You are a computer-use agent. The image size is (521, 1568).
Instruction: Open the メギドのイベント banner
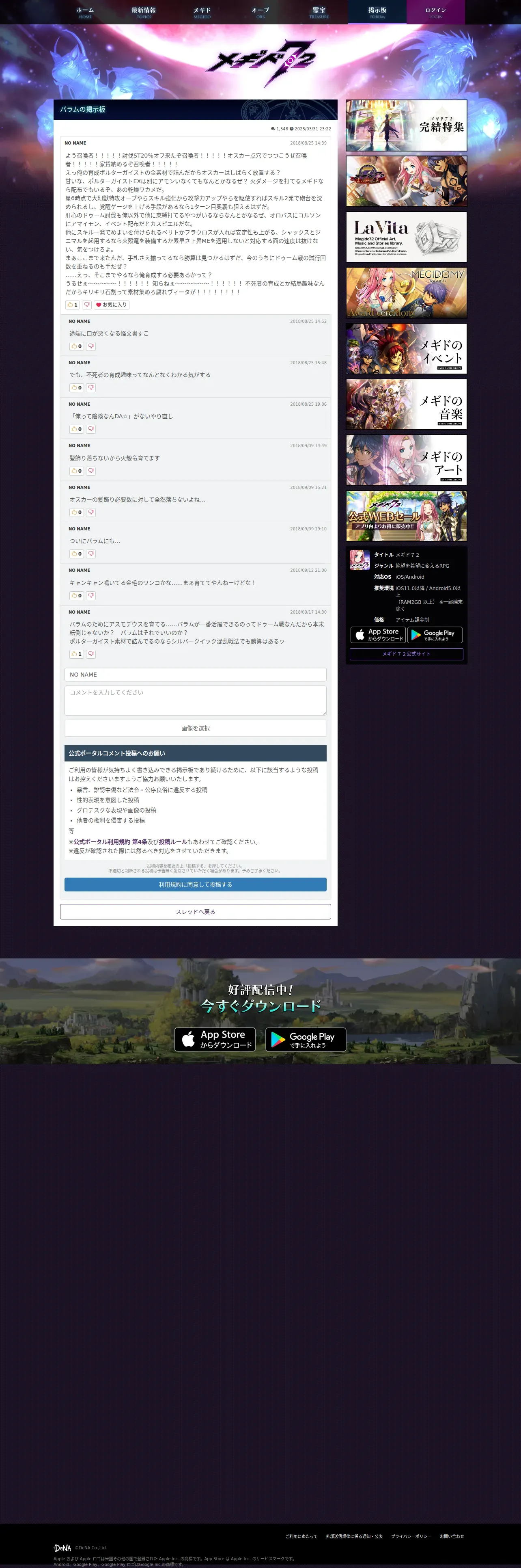(x=406, y=349)
